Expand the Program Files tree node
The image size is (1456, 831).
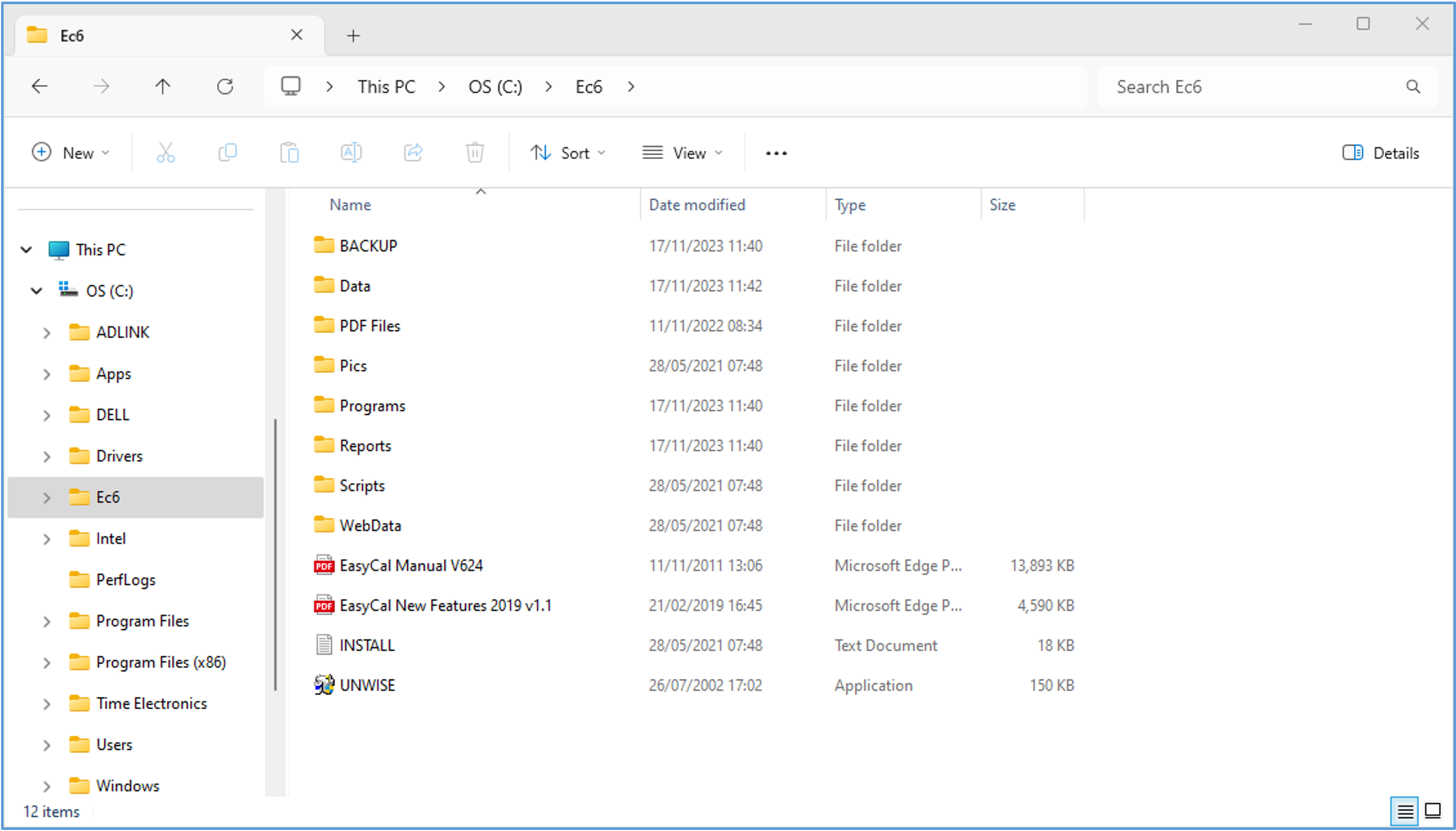point(47,621)
